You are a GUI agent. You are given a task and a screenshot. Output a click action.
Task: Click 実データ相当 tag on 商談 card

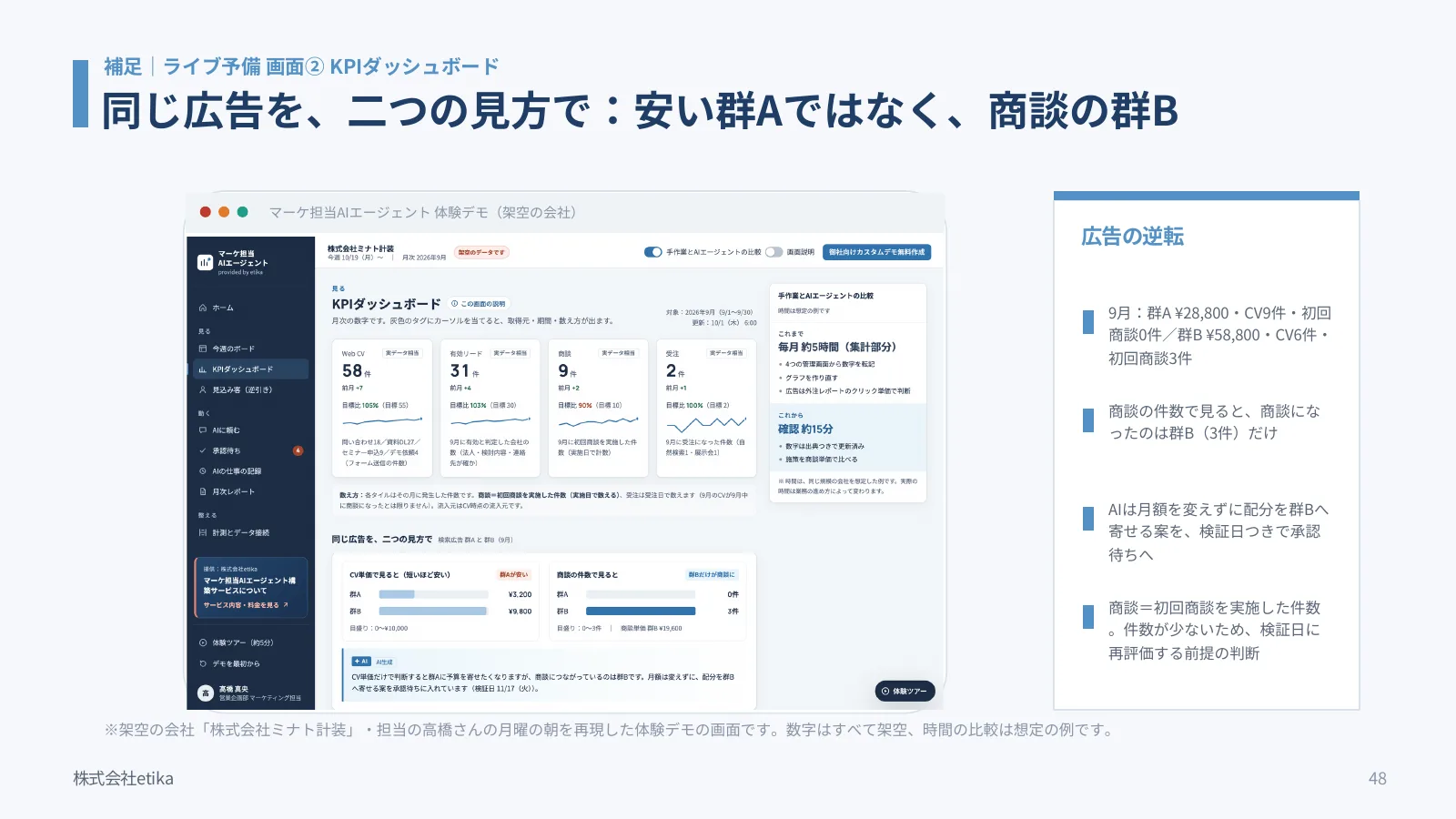tap(618, 353)
